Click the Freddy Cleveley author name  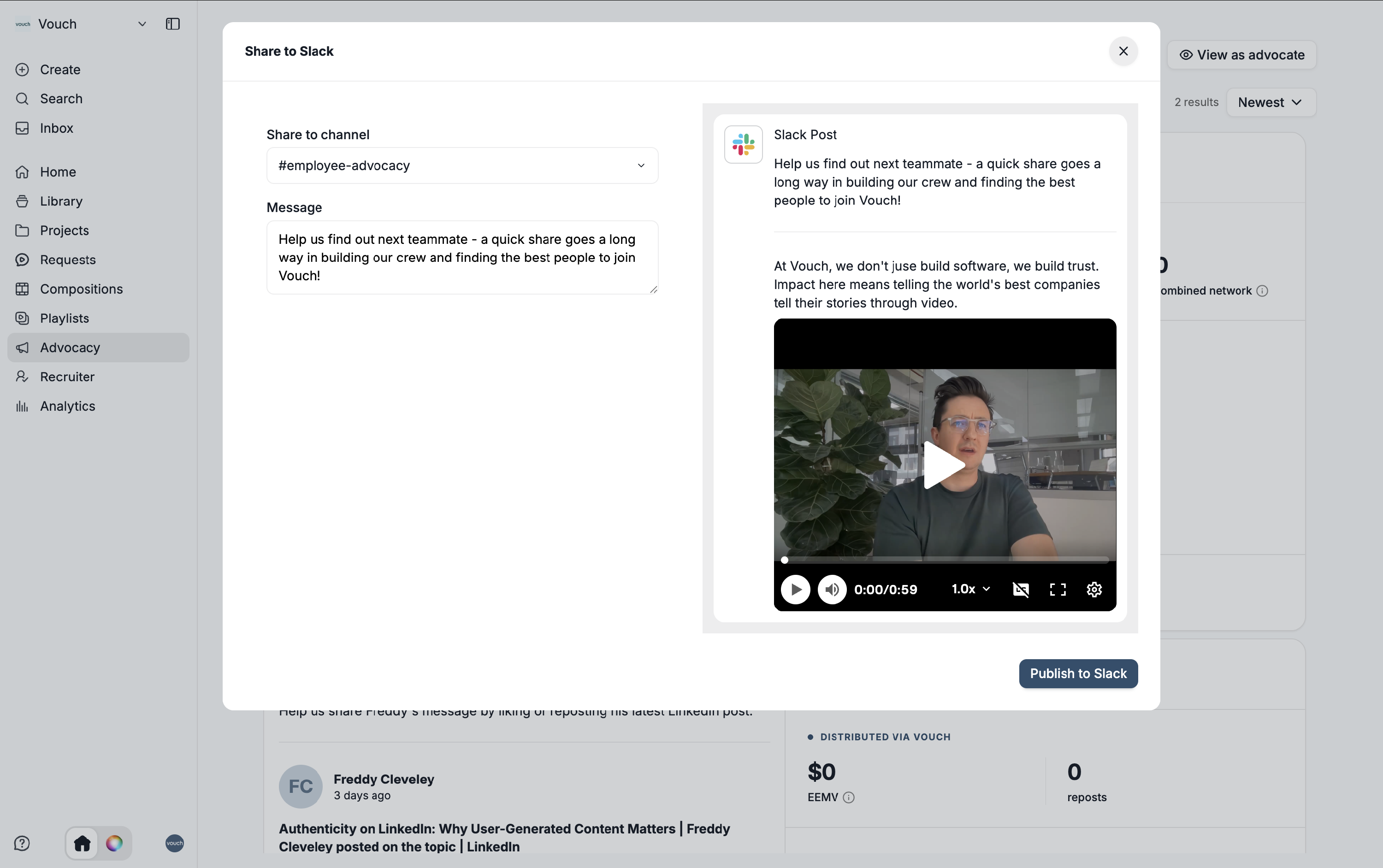[x=384, y=779]
